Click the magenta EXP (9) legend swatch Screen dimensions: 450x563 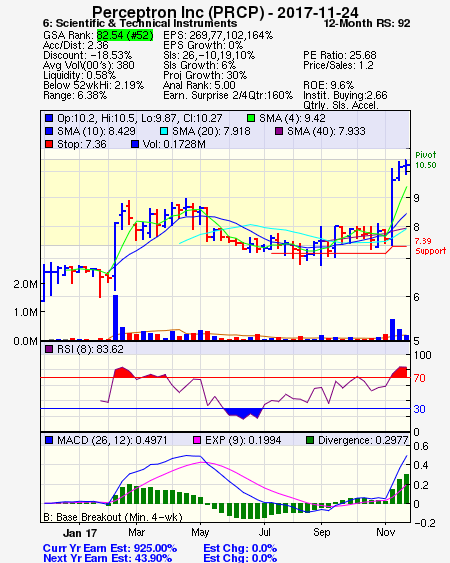click(x=197, y=440)
